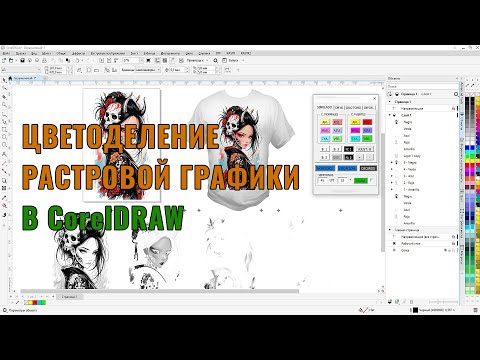
Task: Click the dark gray button beside the blue buttons
Action: coord(368,168)
